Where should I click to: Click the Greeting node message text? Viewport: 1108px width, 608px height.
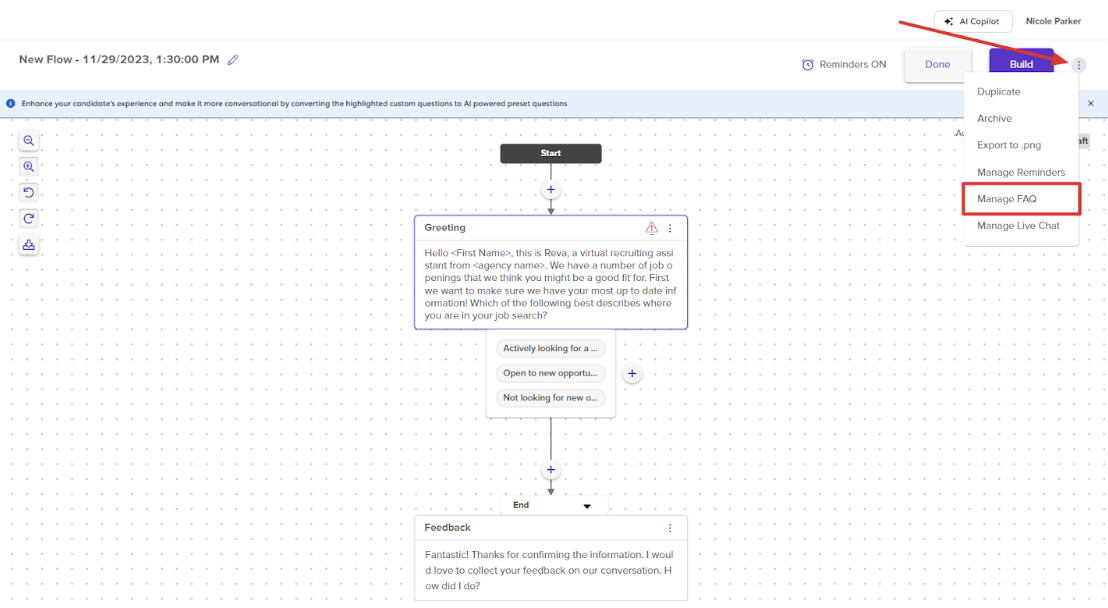pyautogui.click(x=550, y=284)
